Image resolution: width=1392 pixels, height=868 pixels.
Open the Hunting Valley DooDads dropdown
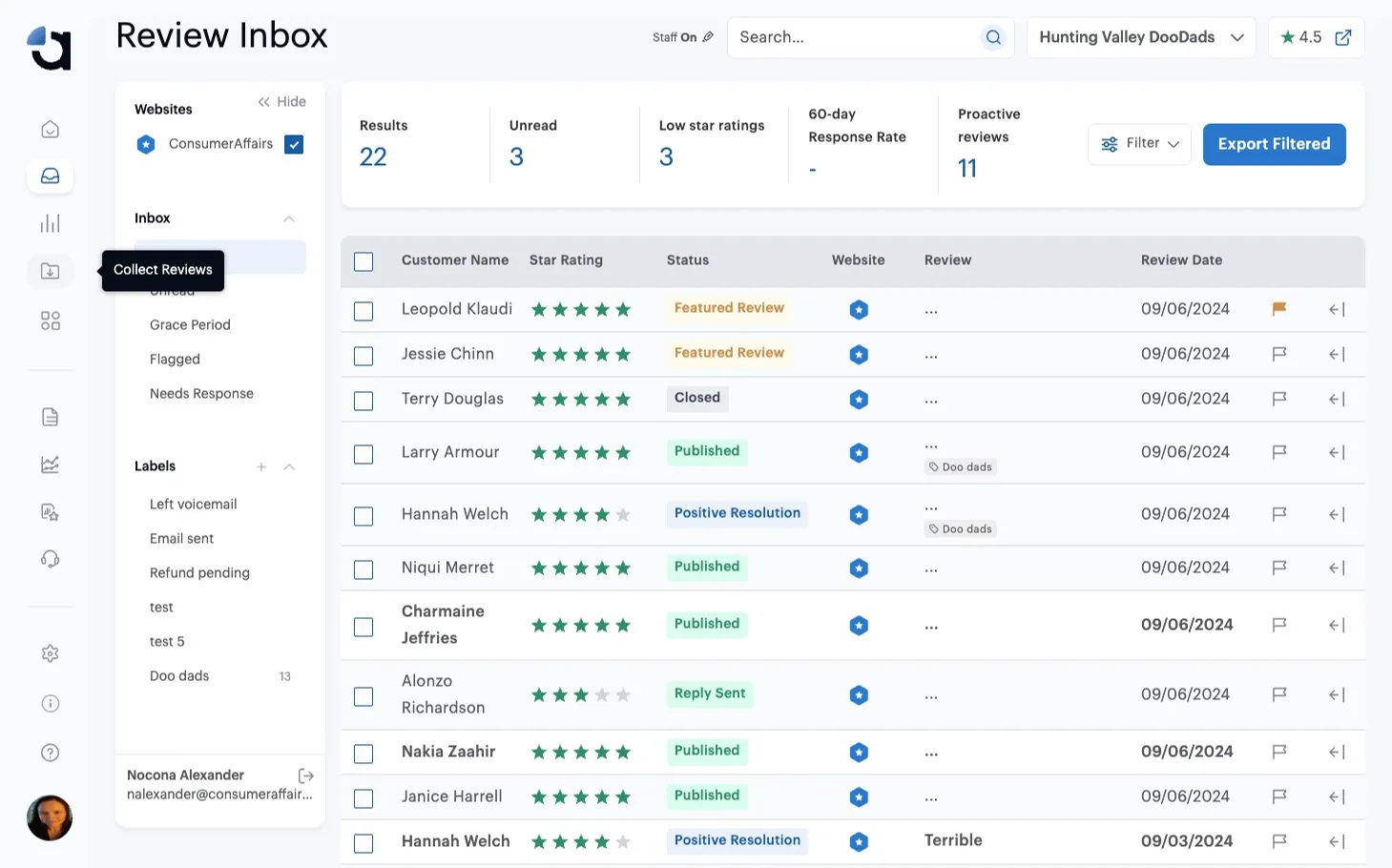pos(1141,37)
